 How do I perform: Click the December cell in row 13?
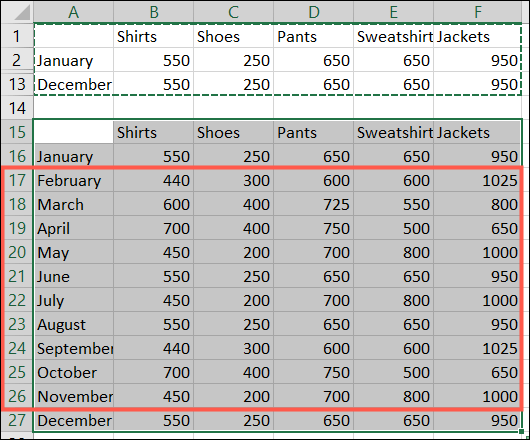click(74, 84)
